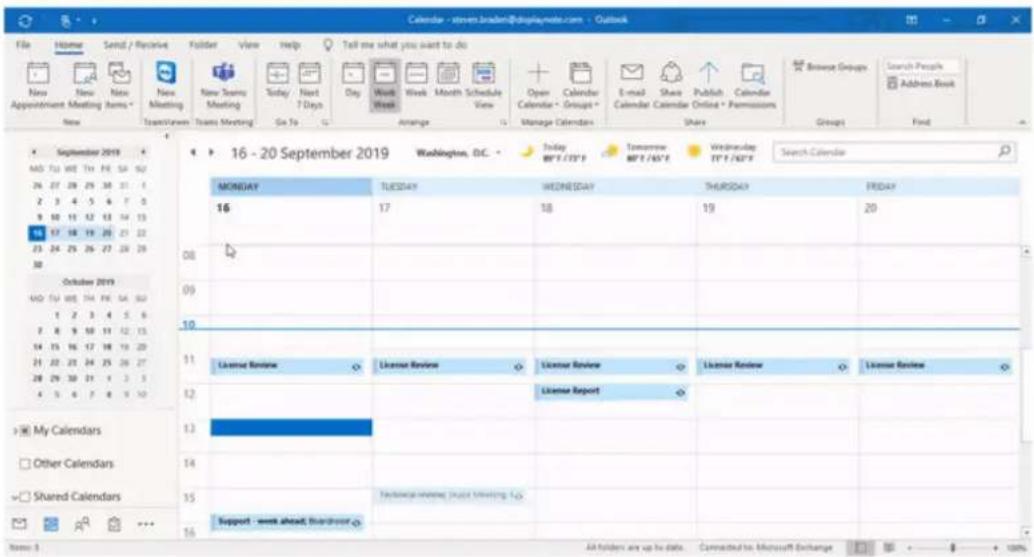Switch to full Week view
This screenshot has width=1034, height=557.
(x=415, y=80)
